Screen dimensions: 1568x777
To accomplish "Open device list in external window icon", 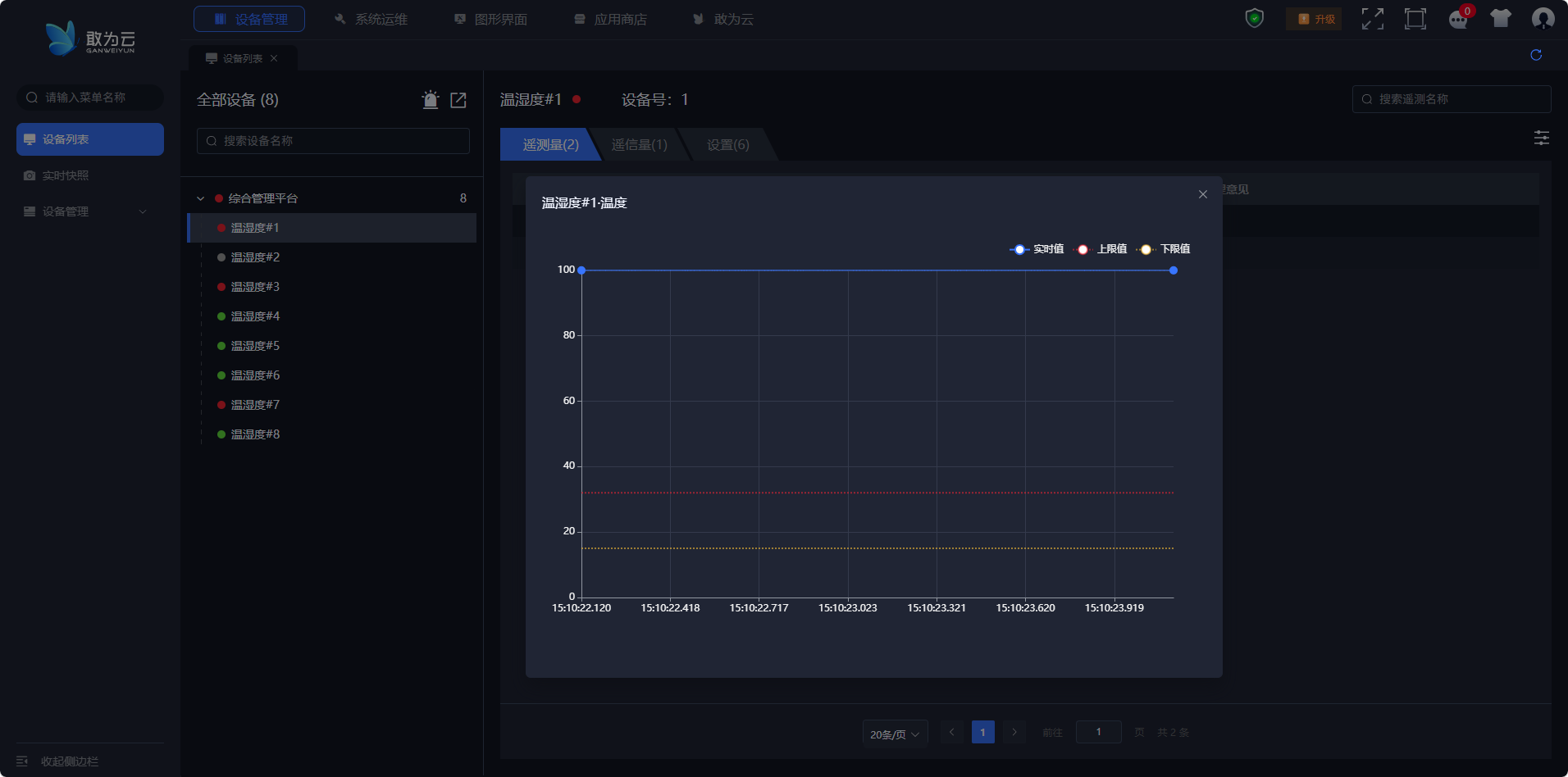I will (x=458, y=100).
